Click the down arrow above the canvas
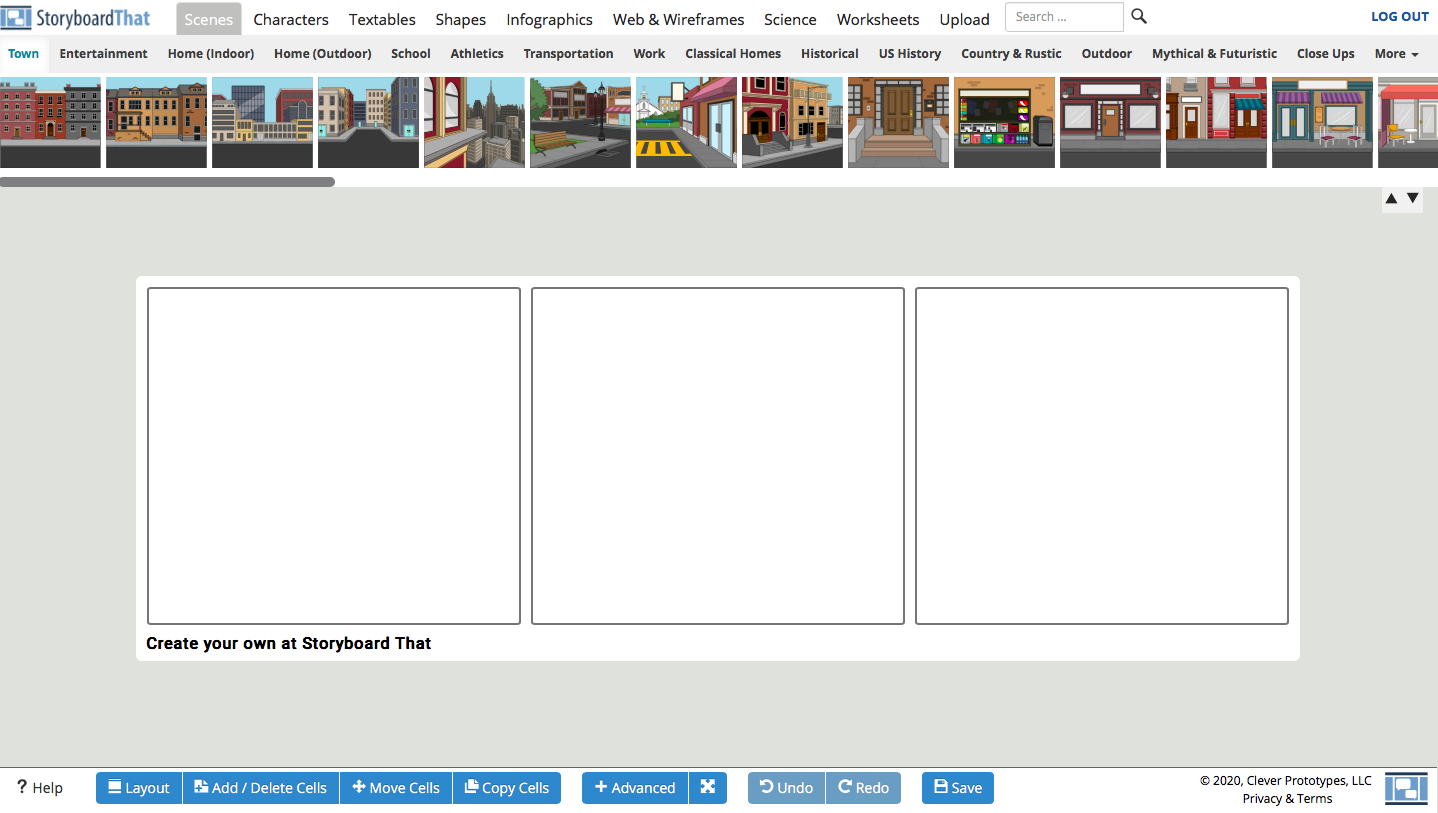Viewport: 1438px width, 813px height. (1413, 197)
